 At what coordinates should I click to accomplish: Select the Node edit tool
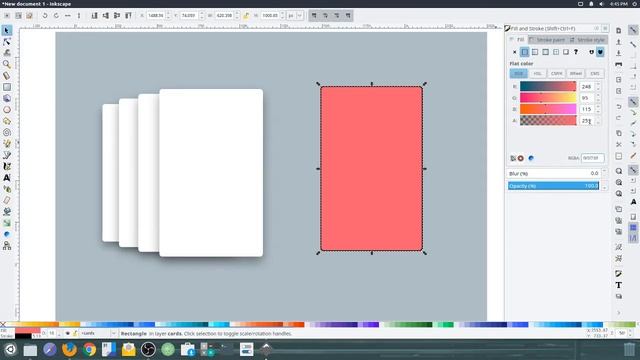click(x=7, y=42)
